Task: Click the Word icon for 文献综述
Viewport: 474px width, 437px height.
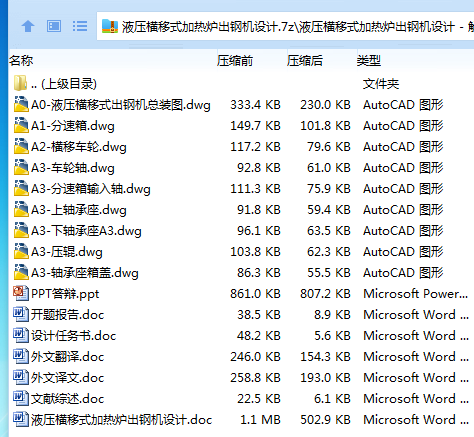Action: pos(20,398)
